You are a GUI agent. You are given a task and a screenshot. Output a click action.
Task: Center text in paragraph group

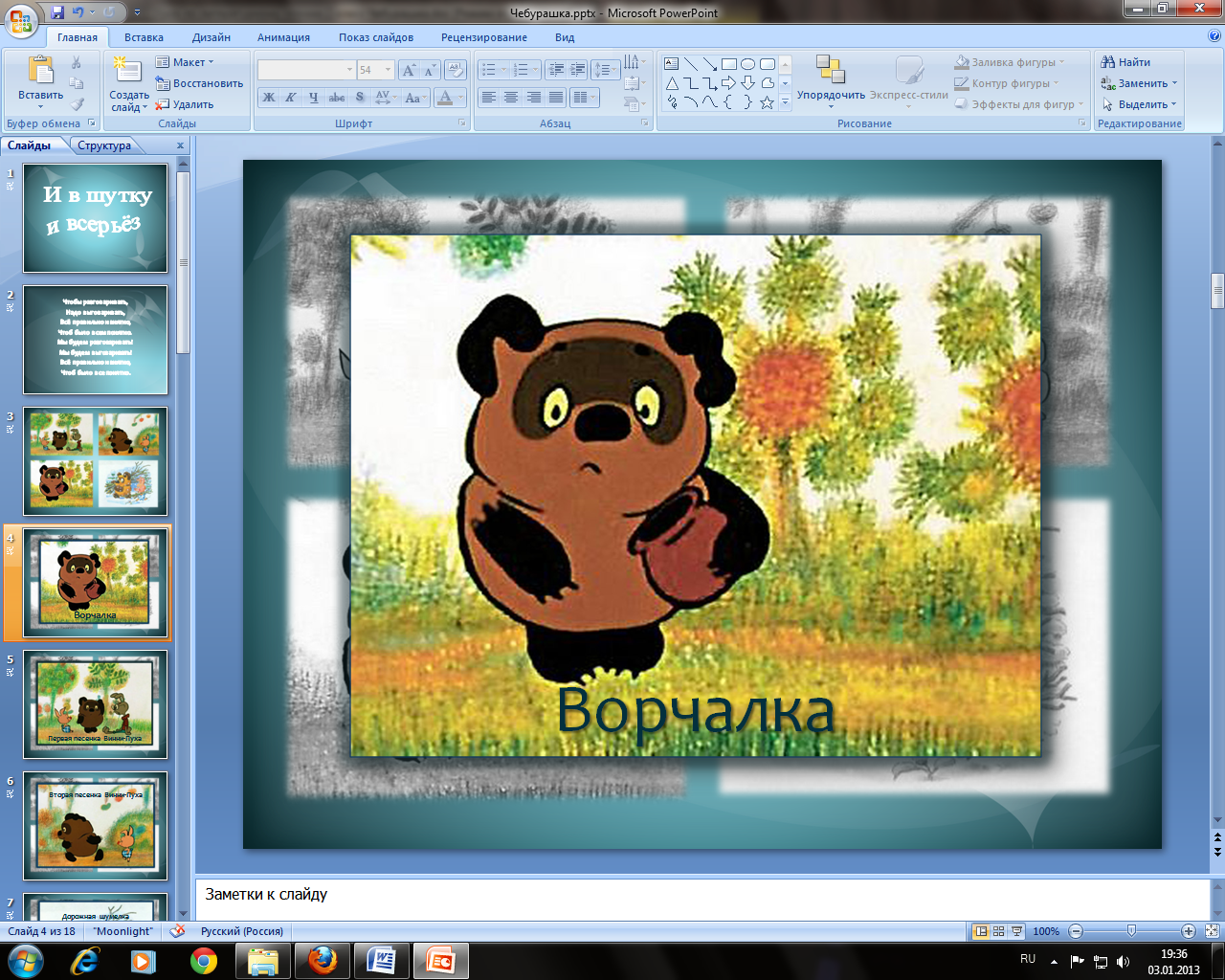511,98
